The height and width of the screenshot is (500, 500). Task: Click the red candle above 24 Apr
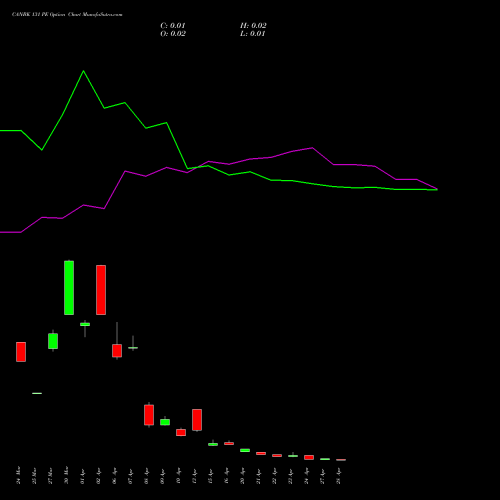[x=309, y=457]
